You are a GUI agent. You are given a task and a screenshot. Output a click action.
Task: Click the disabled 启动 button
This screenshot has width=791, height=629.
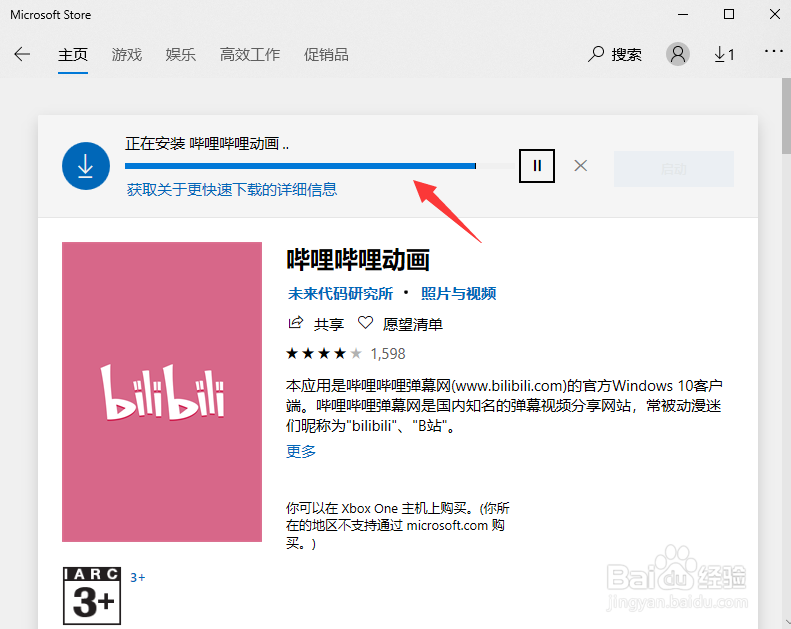[673, 169]
